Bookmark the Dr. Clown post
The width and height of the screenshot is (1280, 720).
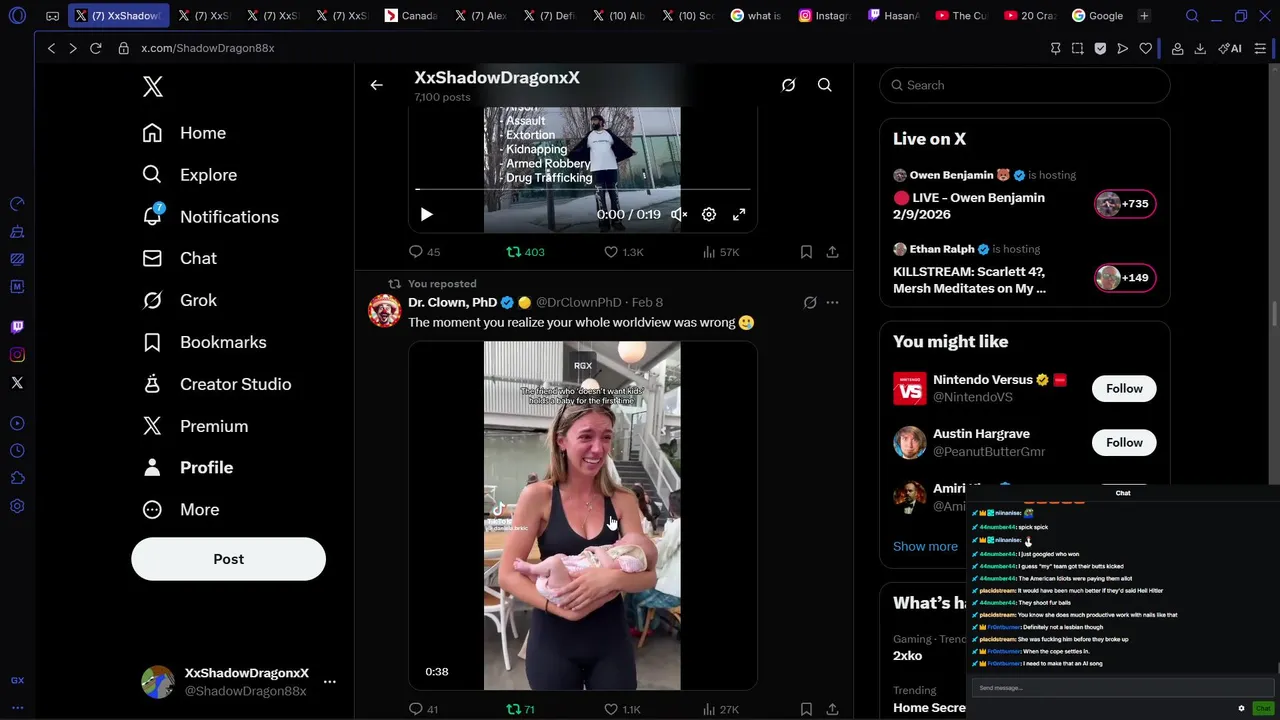tap(806, 709)
